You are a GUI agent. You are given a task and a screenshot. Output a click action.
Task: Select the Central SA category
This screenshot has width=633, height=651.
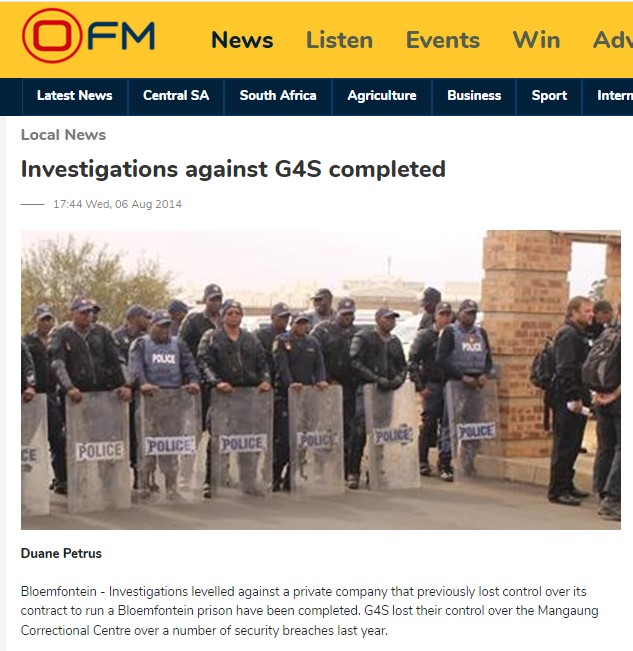click(176, 96)
